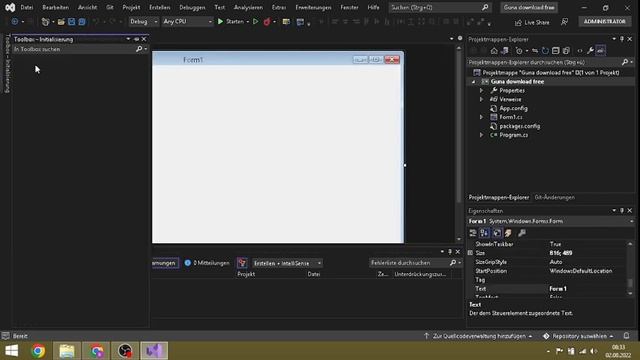Click the Save All toolbar icon
Viewport: 640px width, 360px height.
(82, 22)
